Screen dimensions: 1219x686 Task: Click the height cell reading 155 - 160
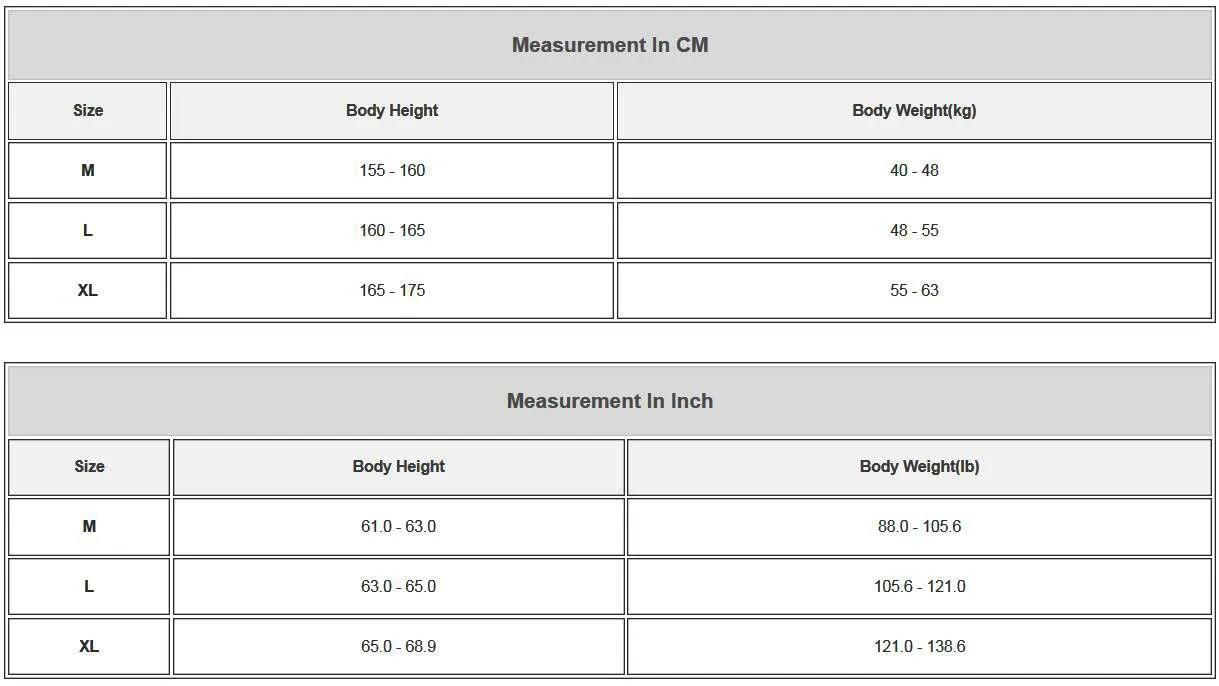click(392, 170)
